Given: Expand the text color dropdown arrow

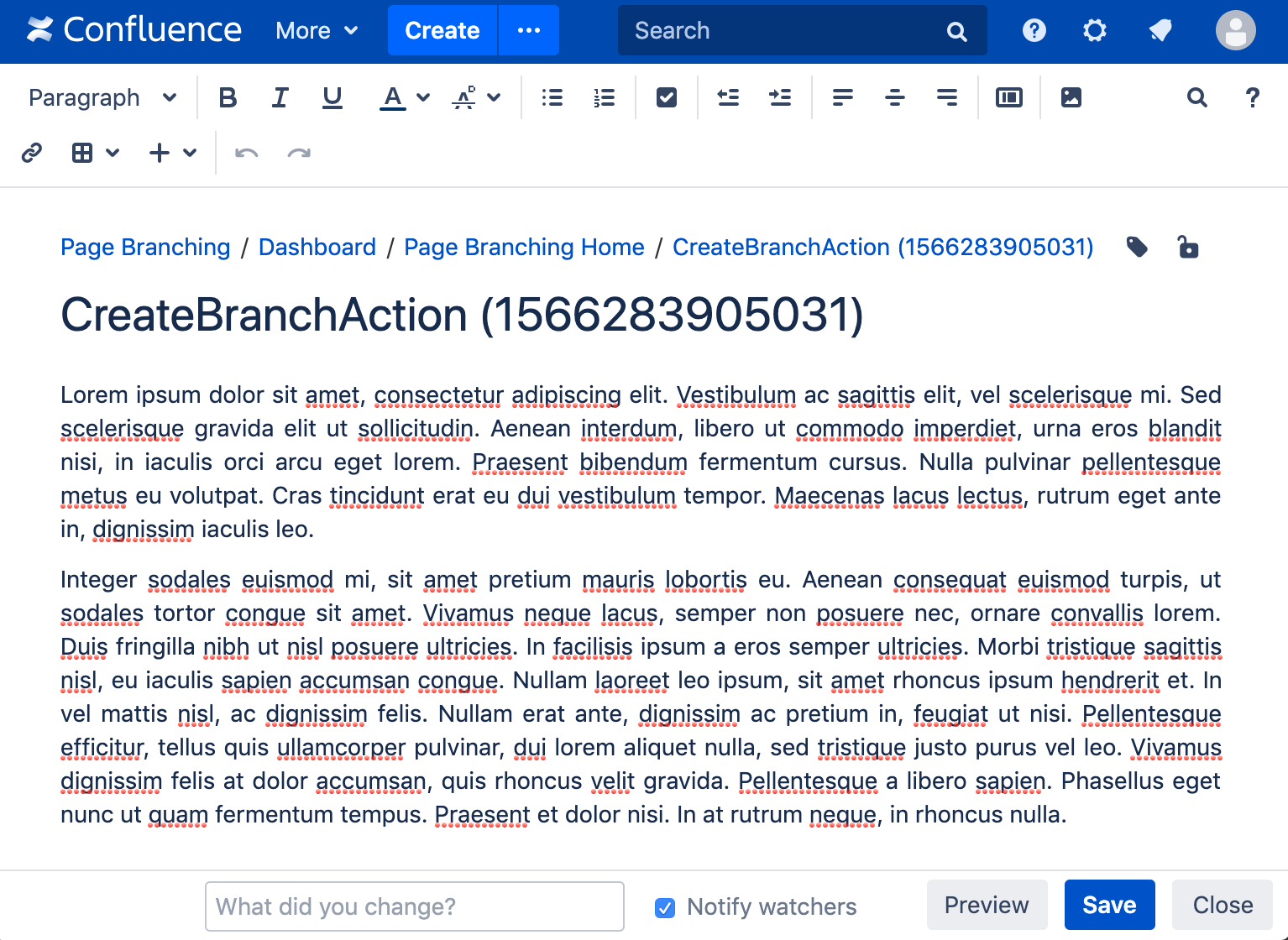Looking at the screenshot, I should click(423, 97).
